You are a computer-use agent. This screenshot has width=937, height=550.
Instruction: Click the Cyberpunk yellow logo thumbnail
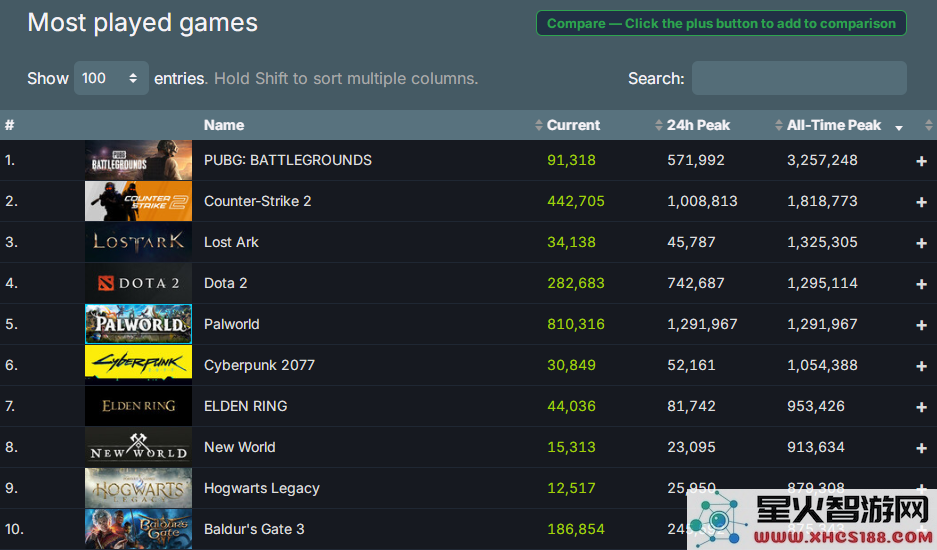point(138,365)
